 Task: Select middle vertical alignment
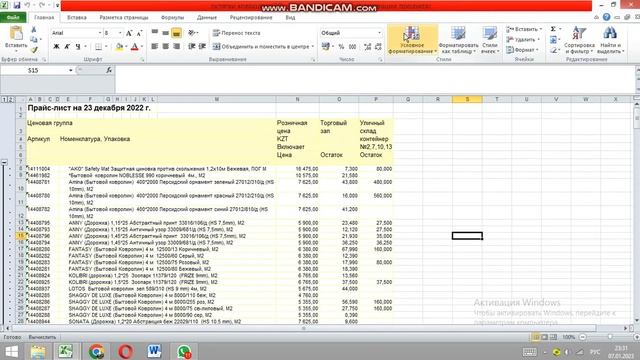165,33
